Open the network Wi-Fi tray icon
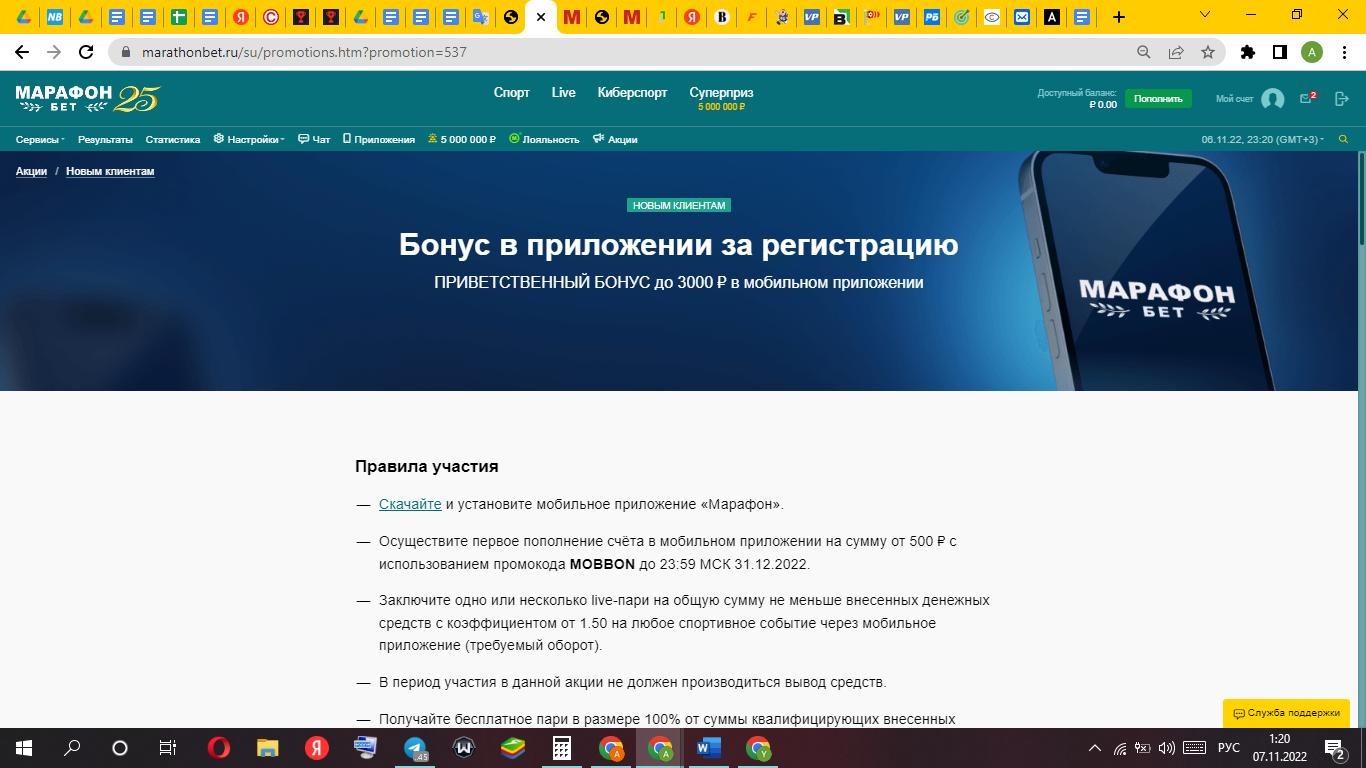The image size is (1366, 768). (x=1120, y=747)
